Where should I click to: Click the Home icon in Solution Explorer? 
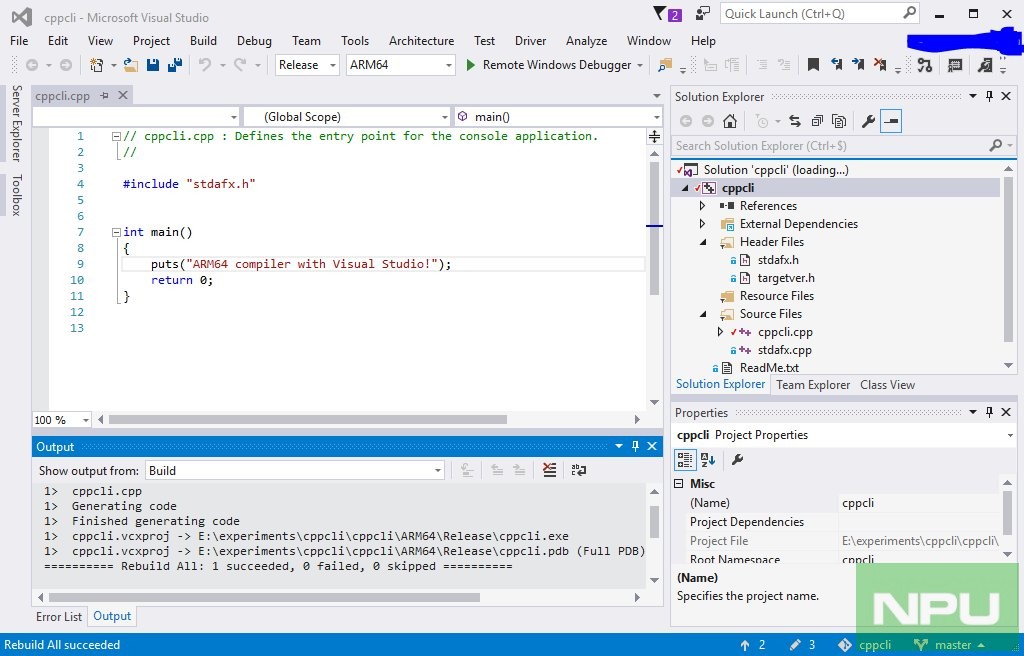click(730, 122)
